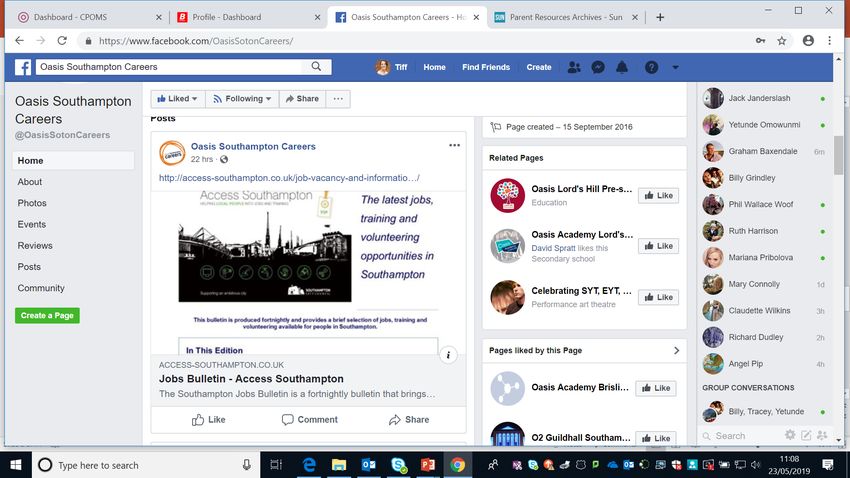This screenshot has height=478, width=850.
Task: Open a new browser tab
Action: pos(660,17)
